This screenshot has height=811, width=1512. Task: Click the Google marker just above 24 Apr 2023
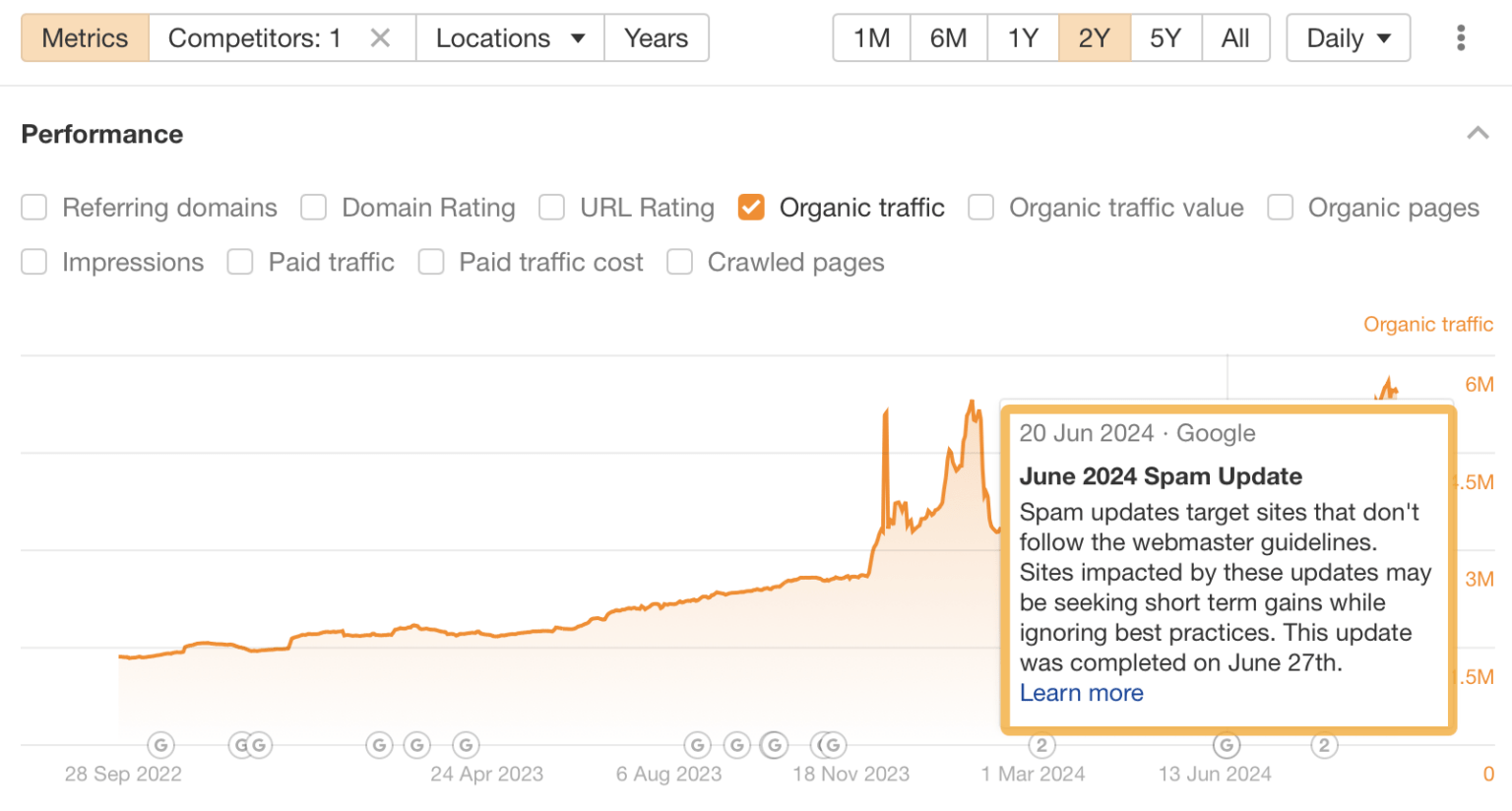[466, 745]
